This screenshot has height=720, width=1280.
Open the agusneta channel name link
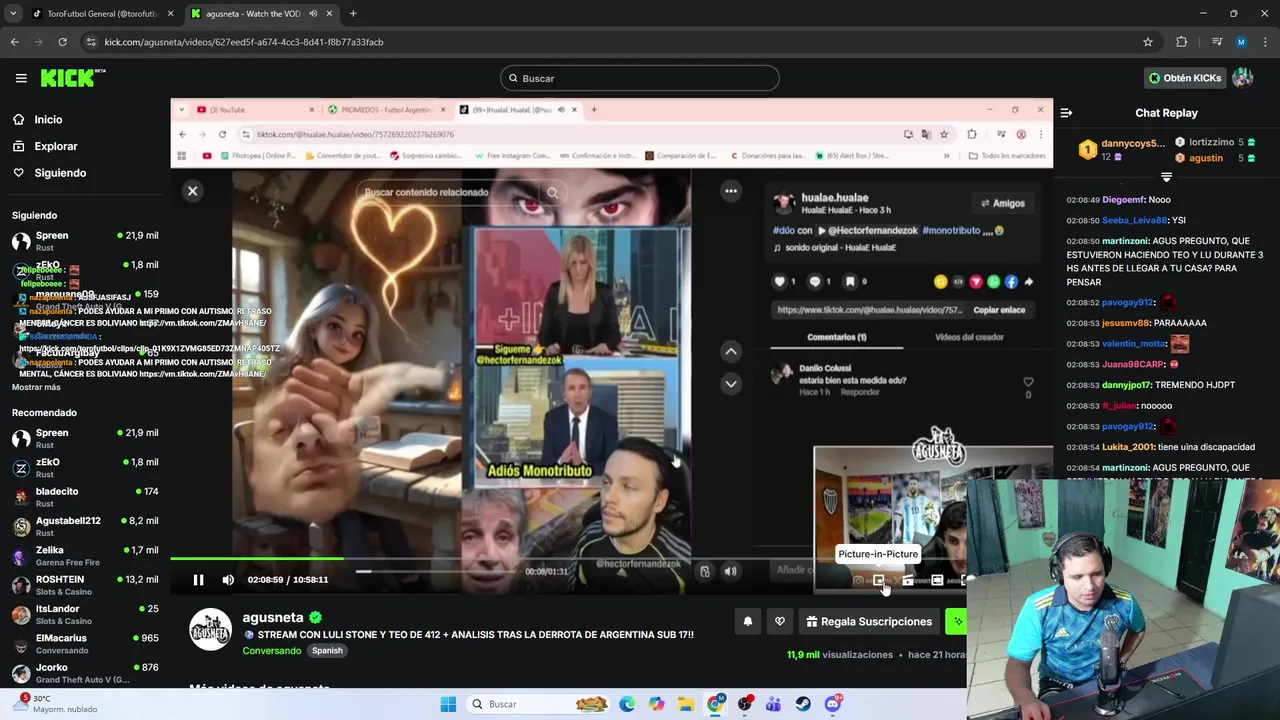pyautogui.click(x=273, y=617)
